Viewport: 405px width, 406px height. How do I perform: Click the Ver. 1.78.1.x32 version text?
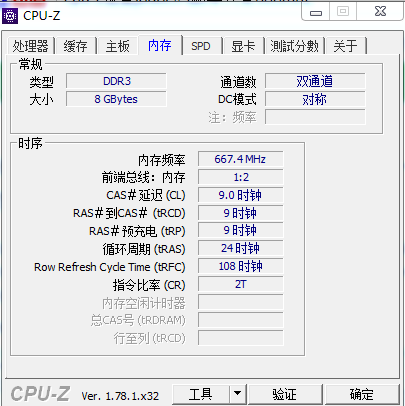[x=120, y=396]
